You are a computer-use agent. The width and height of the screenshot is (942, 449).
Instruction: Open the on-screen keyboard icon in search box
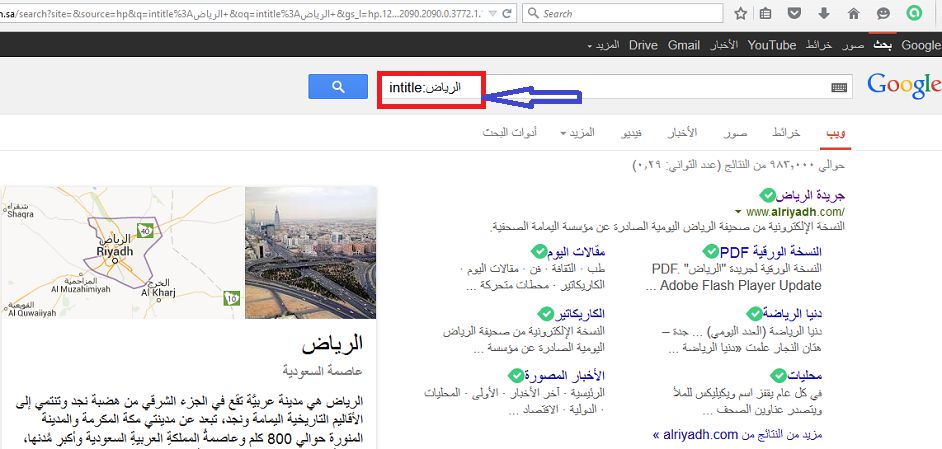pos(839,88)
